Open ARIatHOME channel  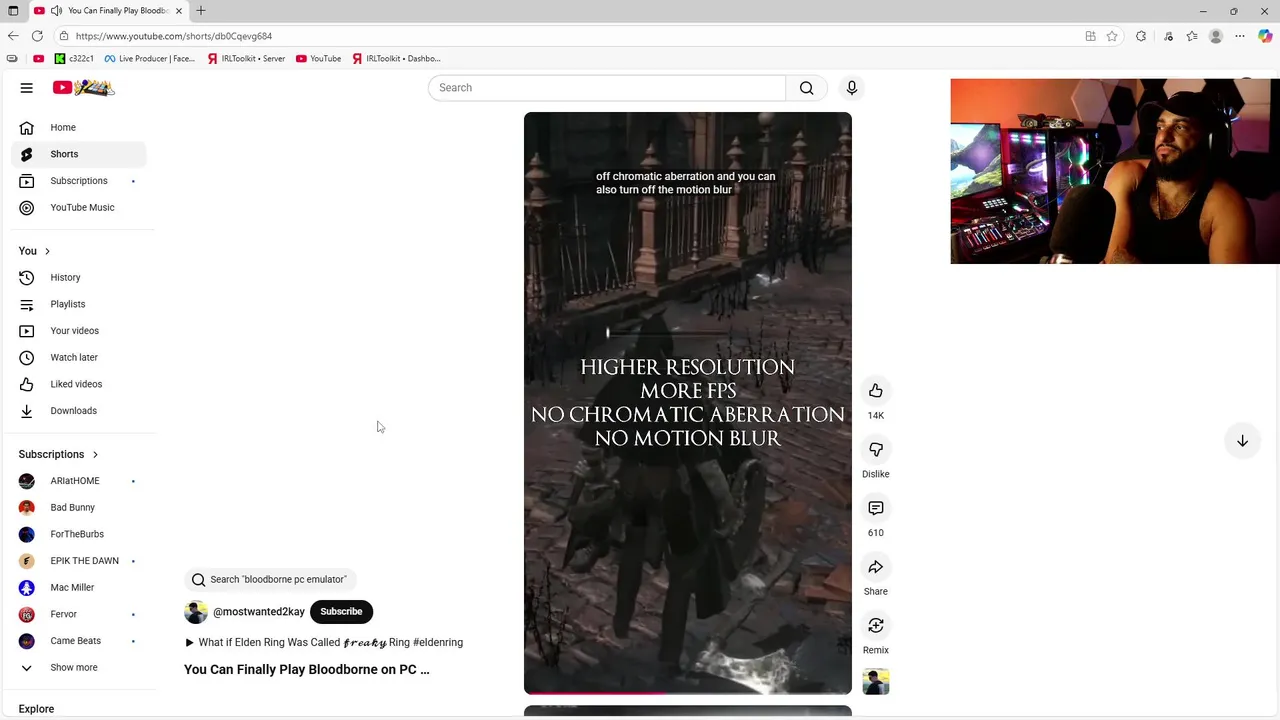79,481
